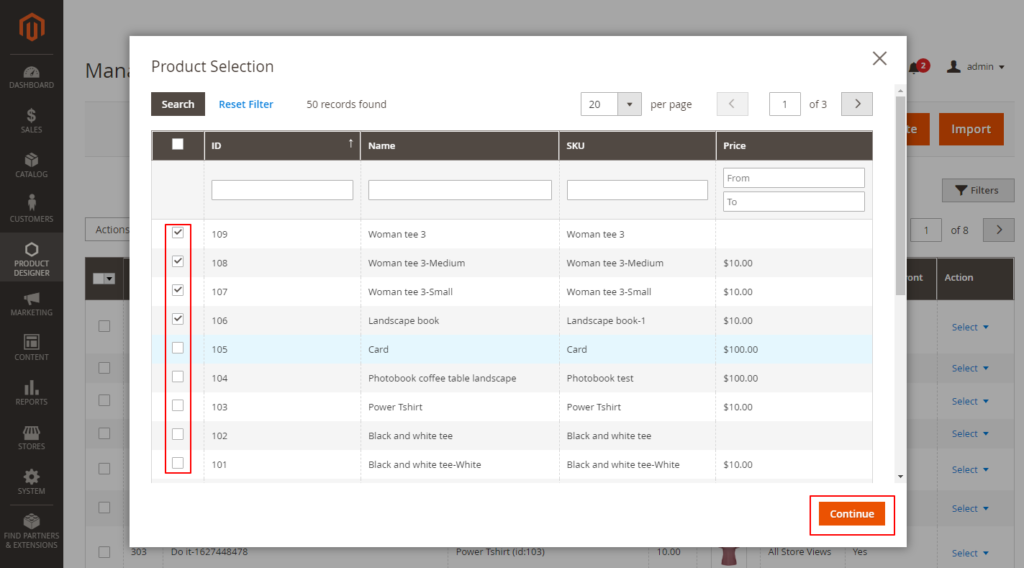The image size is (1024, 568).
Task: Click the Name filter input field
Action: 460,190
